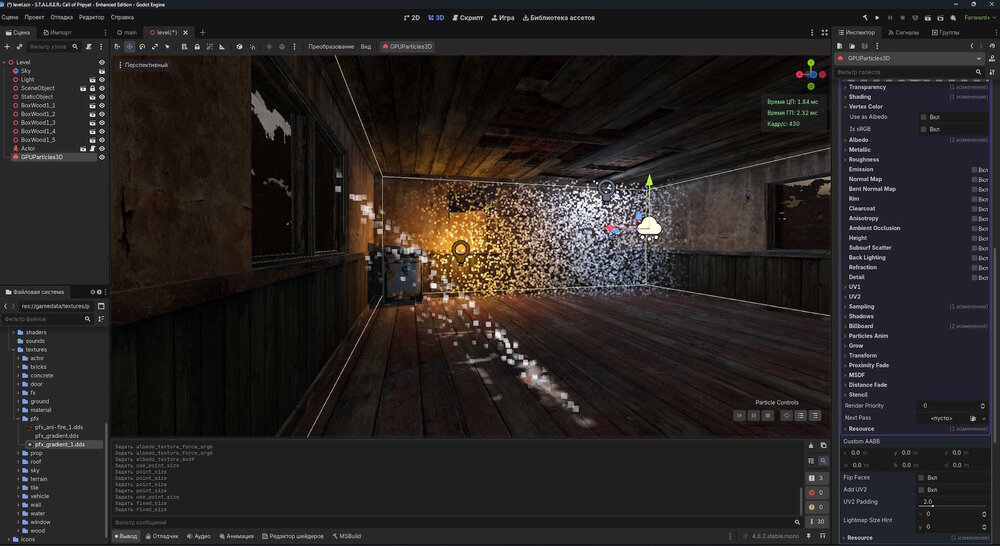
Task: Open Inspector object history icon
Action: click(x=992, y=46)
